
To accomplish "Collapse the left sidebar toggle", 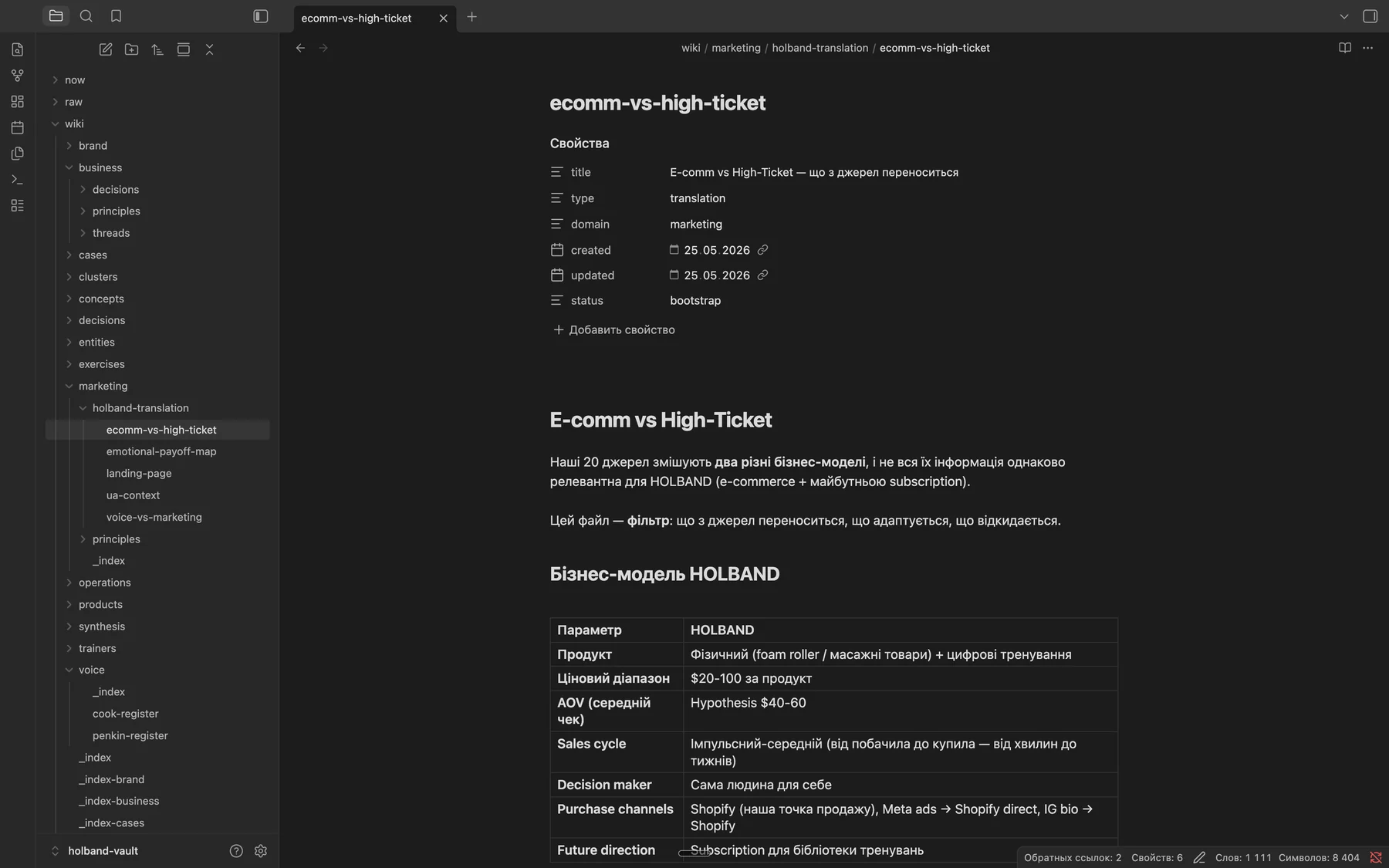I will click(261, 16).
